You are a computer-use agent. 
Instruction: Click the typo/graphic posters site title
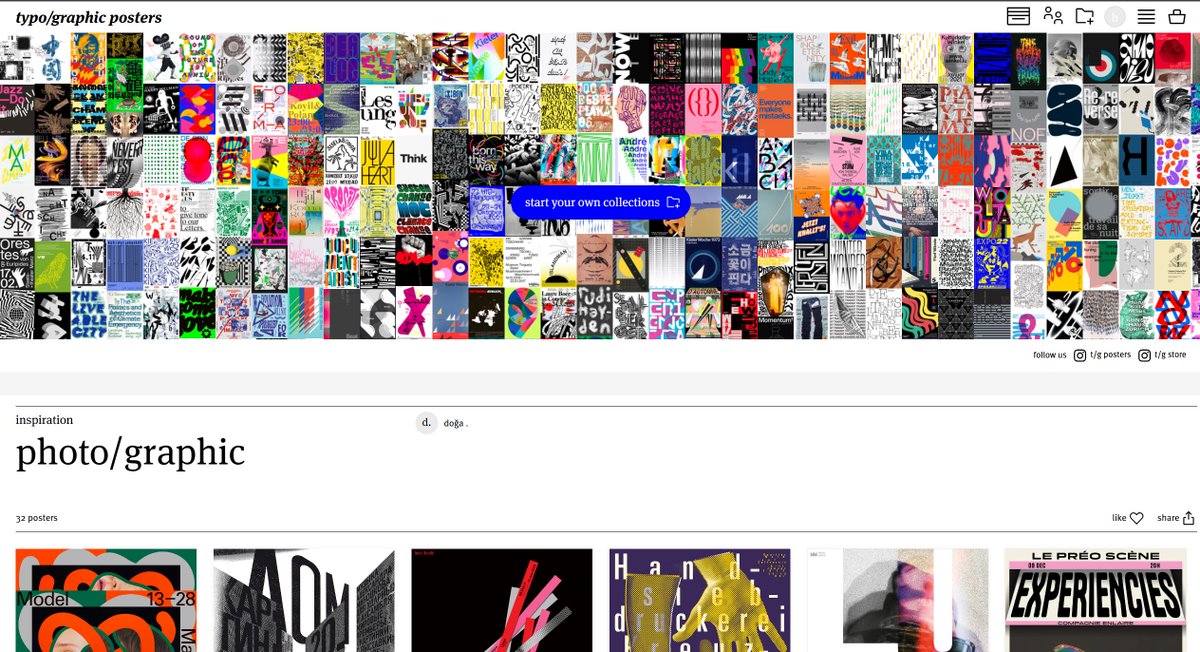coord(89,17)
